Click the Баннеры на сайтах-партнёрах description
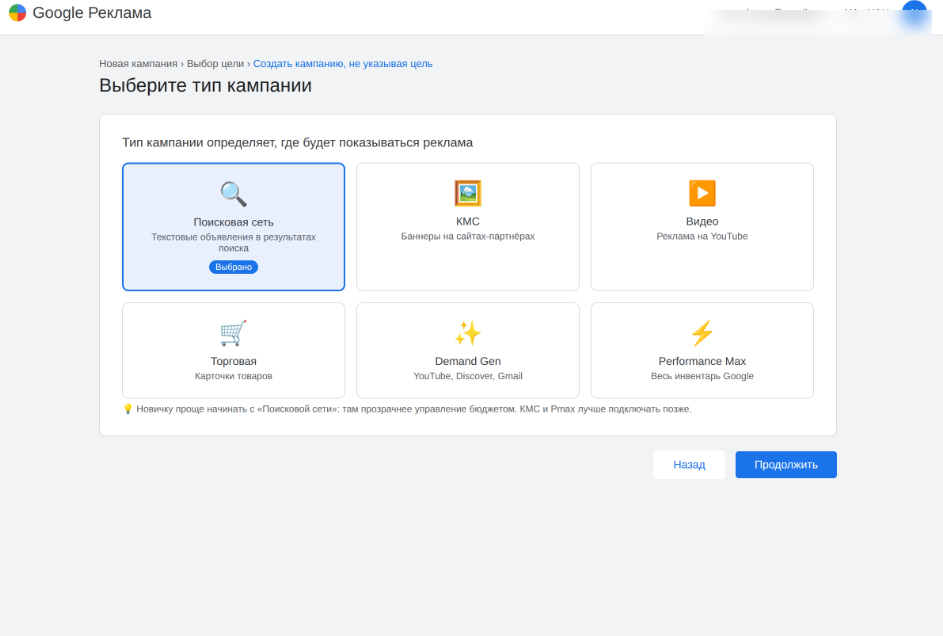This screenshot has width=943, height=636. coord(468,236)
